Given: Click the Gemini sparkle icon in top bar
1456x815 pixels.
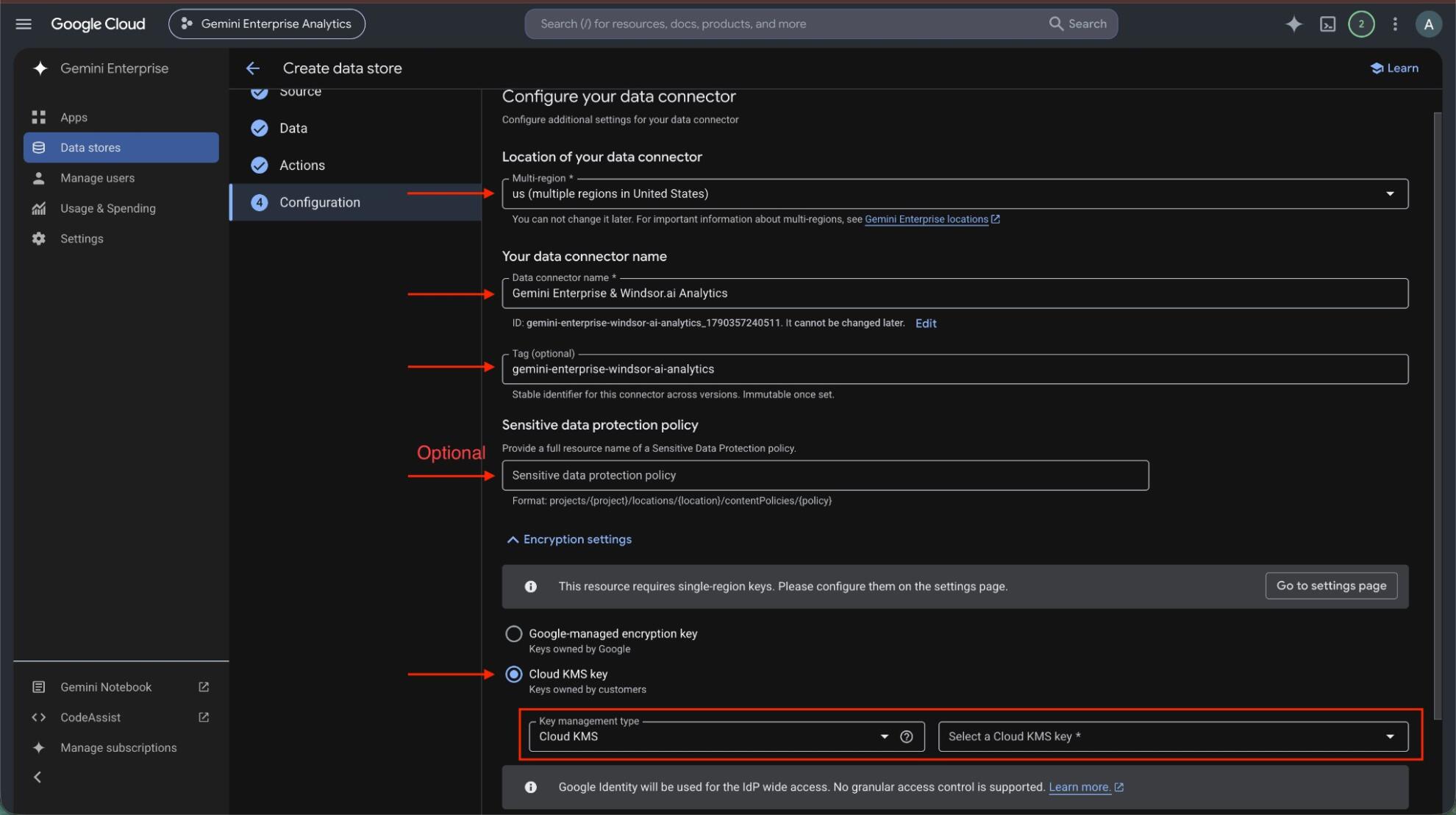Looking at the screenshot, I should (1293, 24).
